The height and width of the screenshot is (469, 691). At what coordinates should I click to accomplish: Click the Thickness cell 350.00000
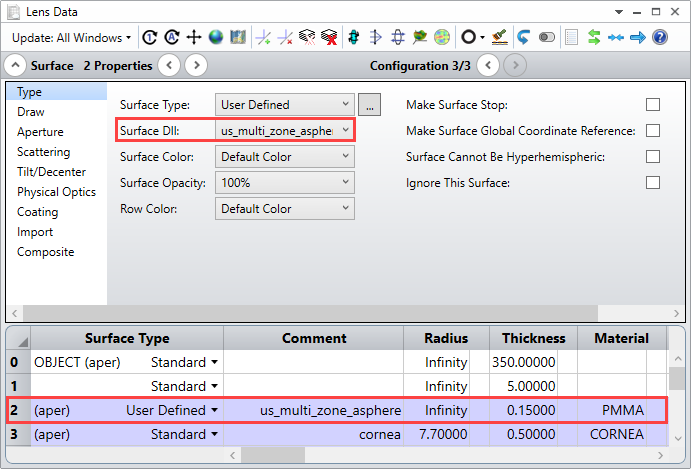pyautogui.click(x=523, y=362)
